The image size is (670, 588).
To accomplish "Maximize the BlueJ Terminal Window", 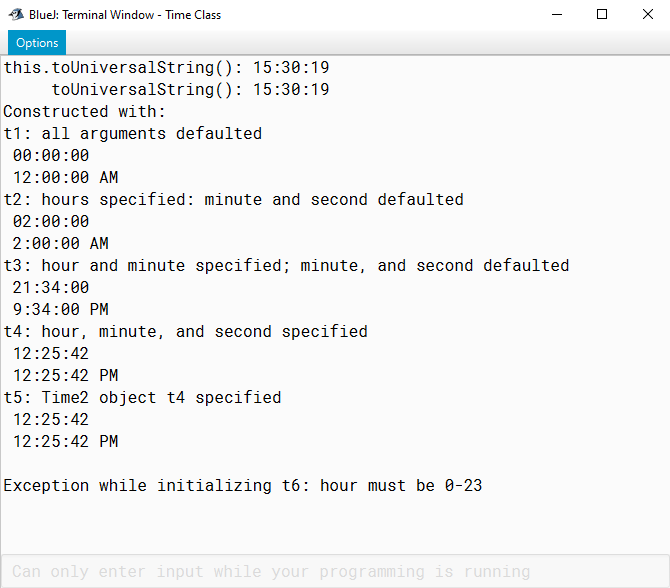I will point(602,15).
